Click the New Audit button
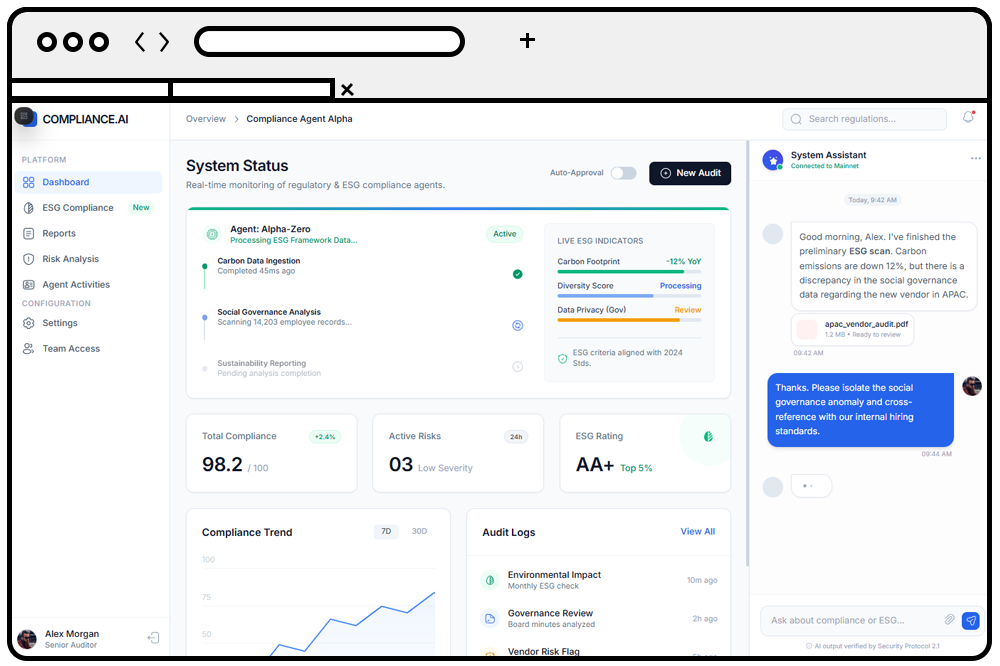This screenshot has width=1000, height=666. coord(690,173)
